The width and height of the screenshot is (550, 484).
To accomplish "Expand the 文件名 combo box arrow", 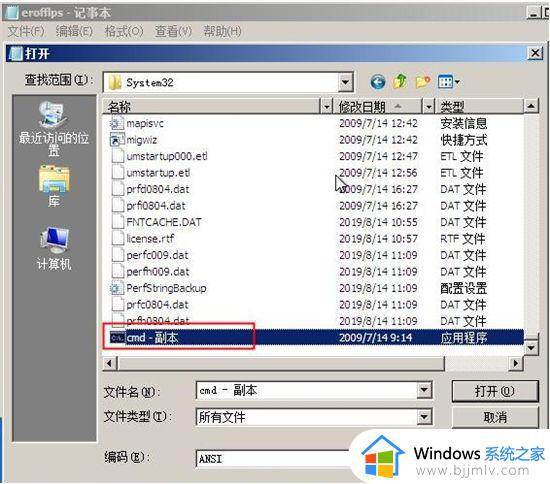I will pos(424,390).
